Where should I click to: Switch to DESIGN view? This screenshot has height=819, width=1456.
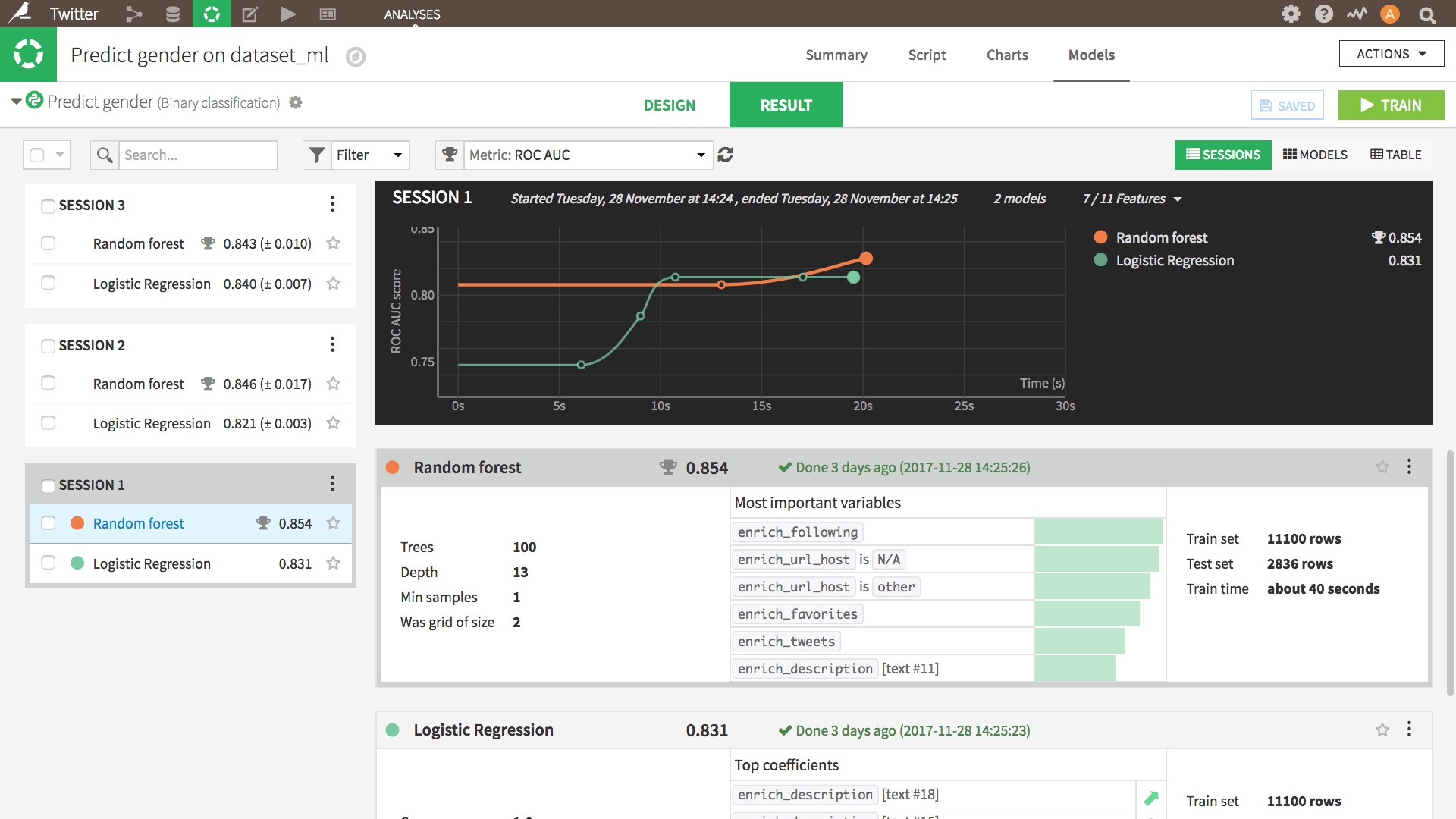[x=670, y=105]
